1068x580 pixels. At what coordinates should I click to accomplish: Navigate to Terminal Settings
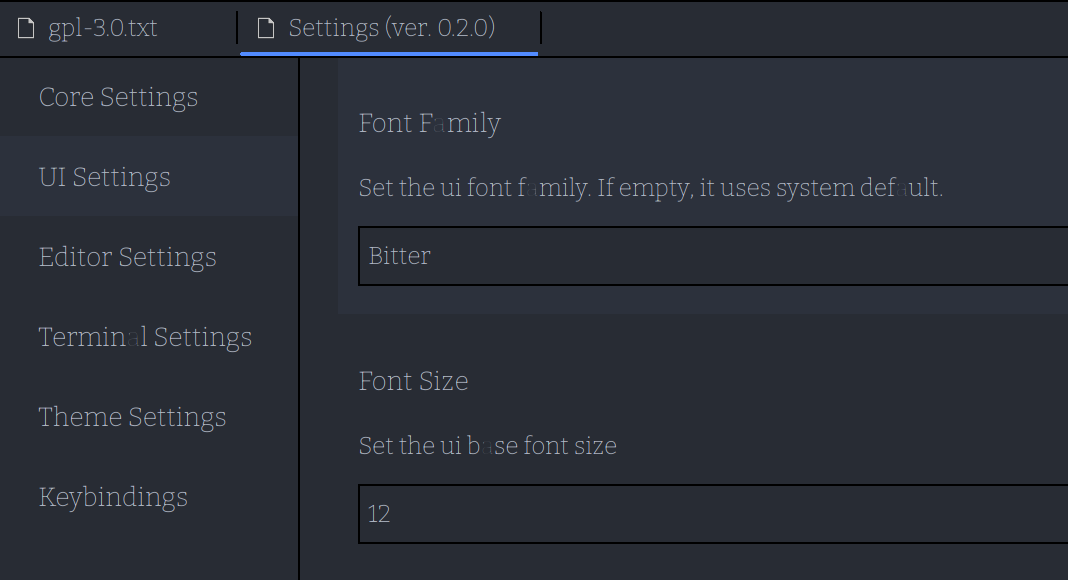click(x=145, y=337)
